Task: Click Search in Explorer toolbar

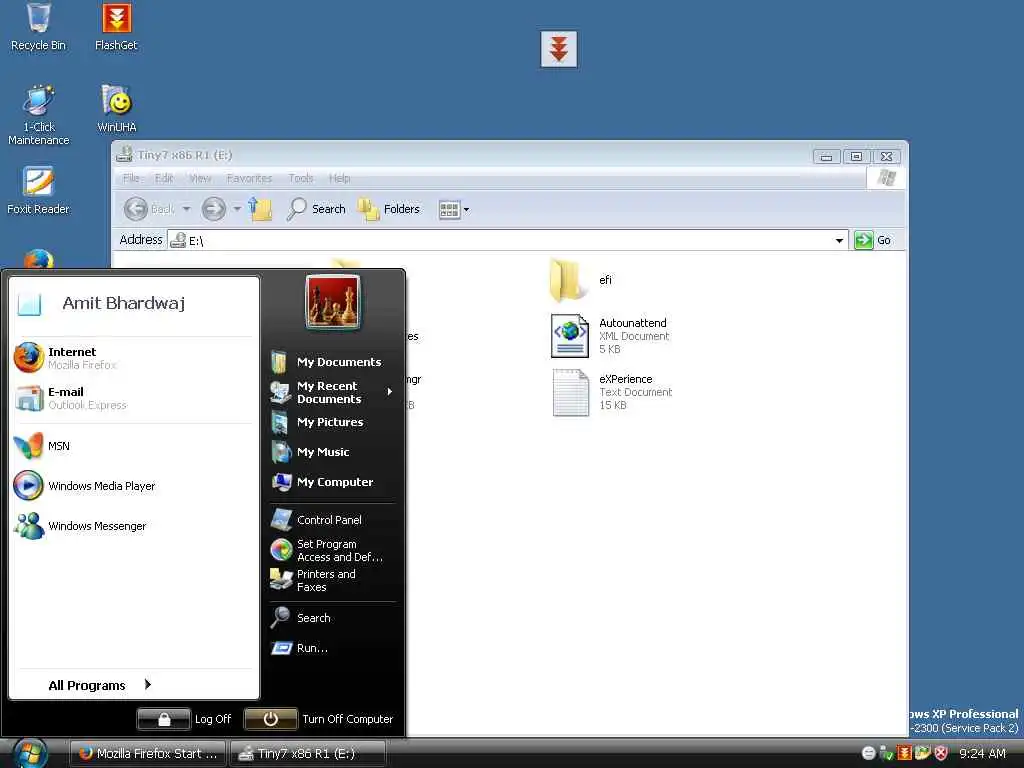Action: 316,209
